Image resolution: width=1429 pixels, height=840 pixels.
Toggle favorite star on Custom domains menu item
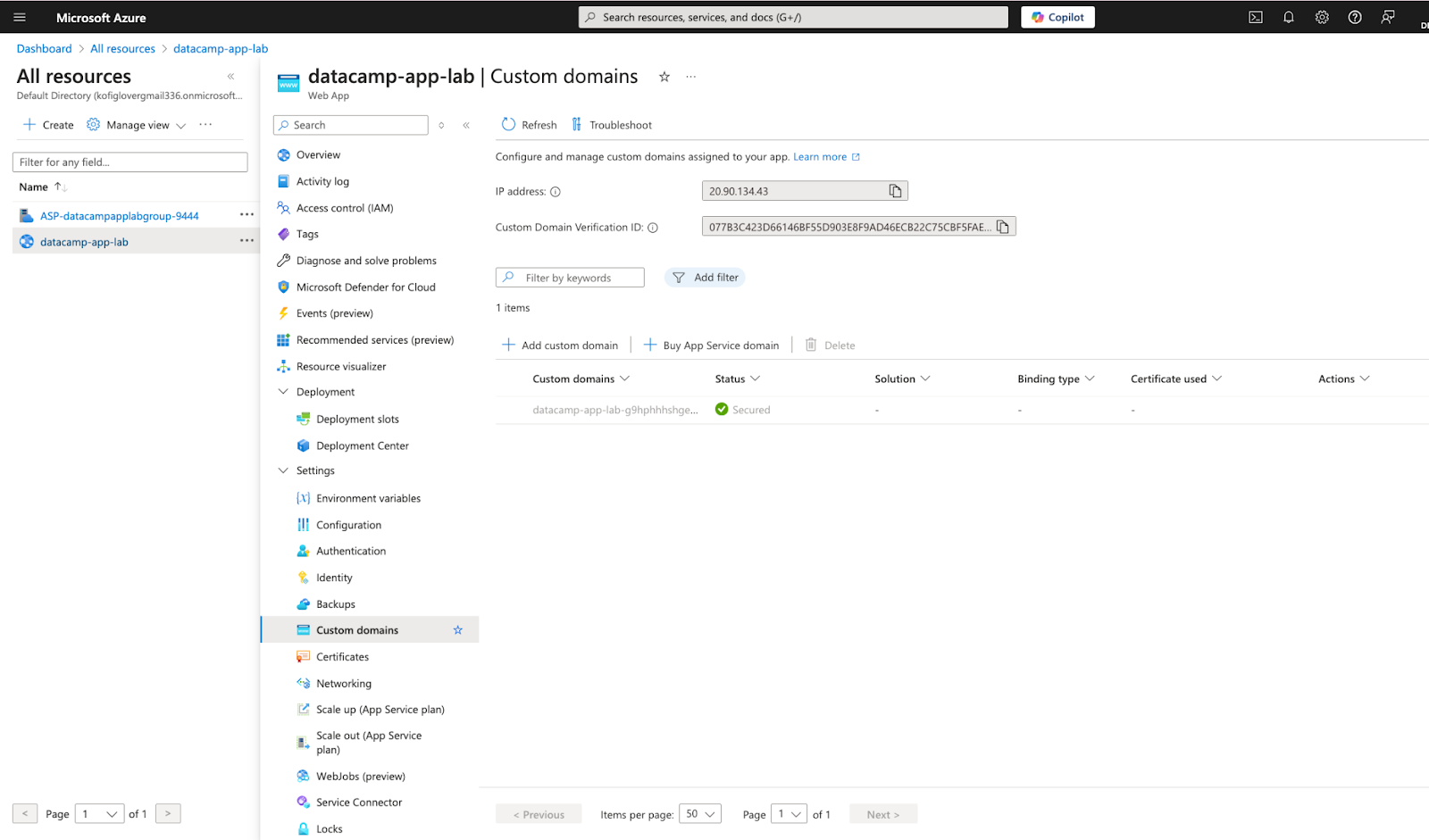point(458,630)
